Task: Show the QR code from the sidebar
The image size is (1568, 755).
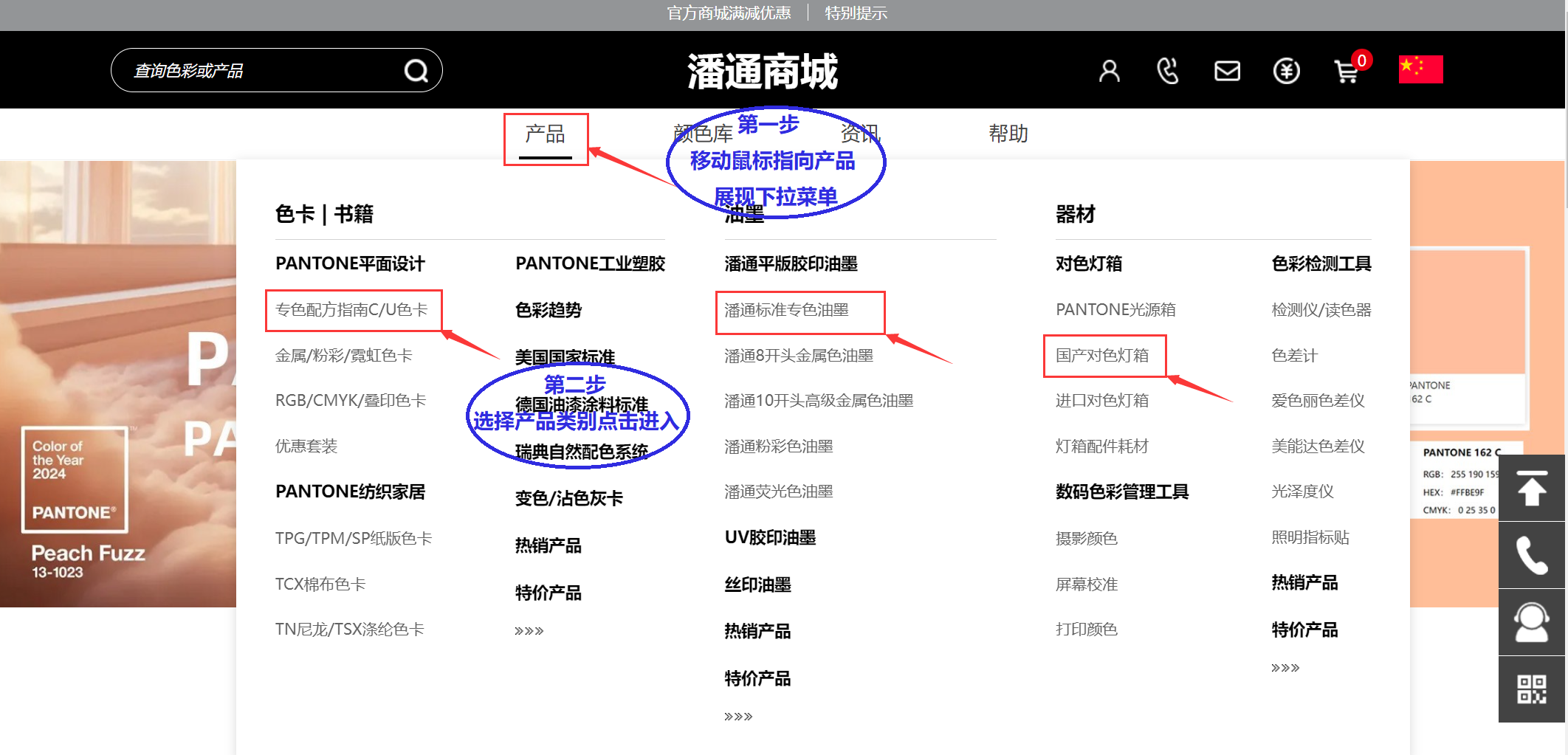Action: pyautogui.click(x=1533, y=688)
